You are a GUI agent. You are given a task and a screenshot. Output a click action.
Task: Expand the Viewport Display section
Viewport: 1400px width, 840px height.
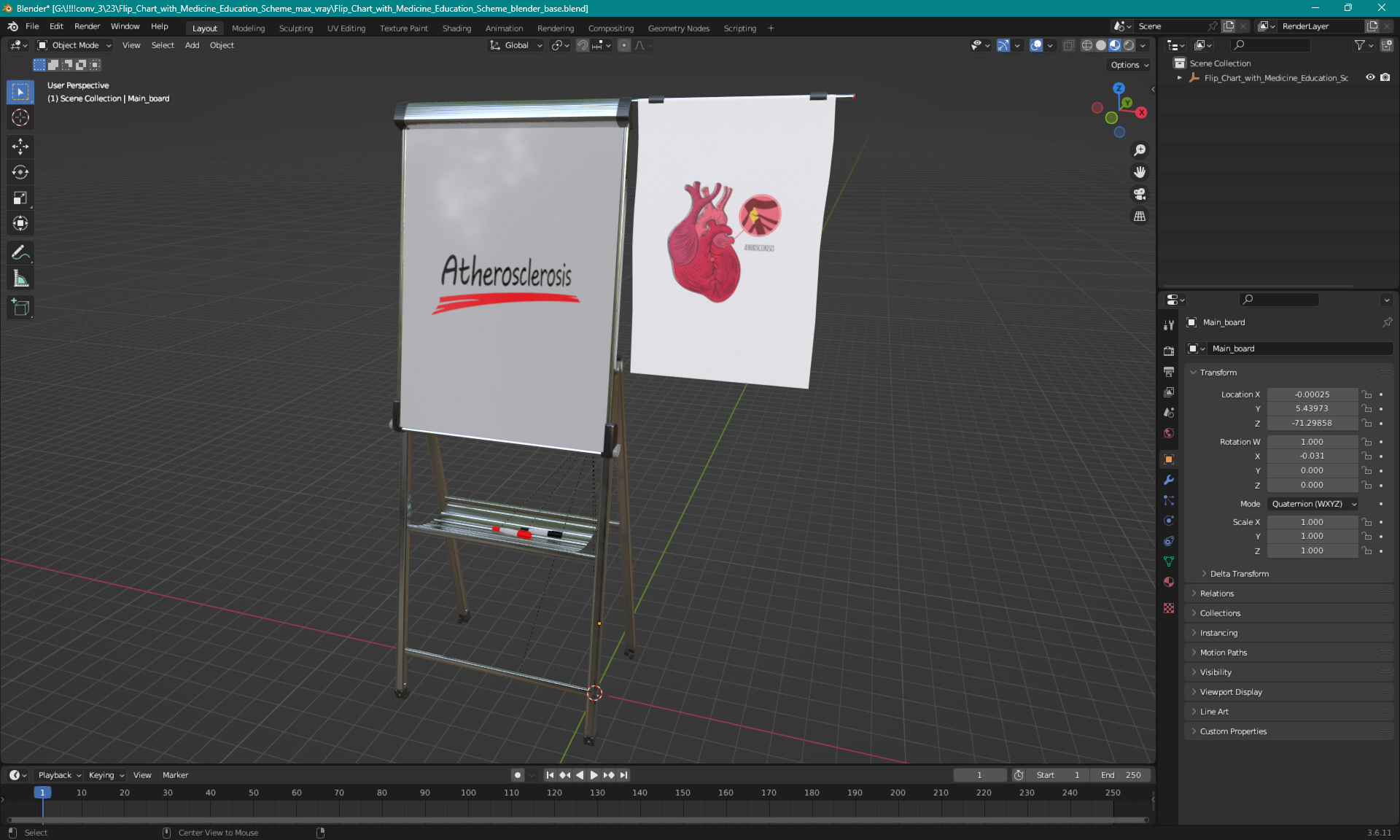1231,692
